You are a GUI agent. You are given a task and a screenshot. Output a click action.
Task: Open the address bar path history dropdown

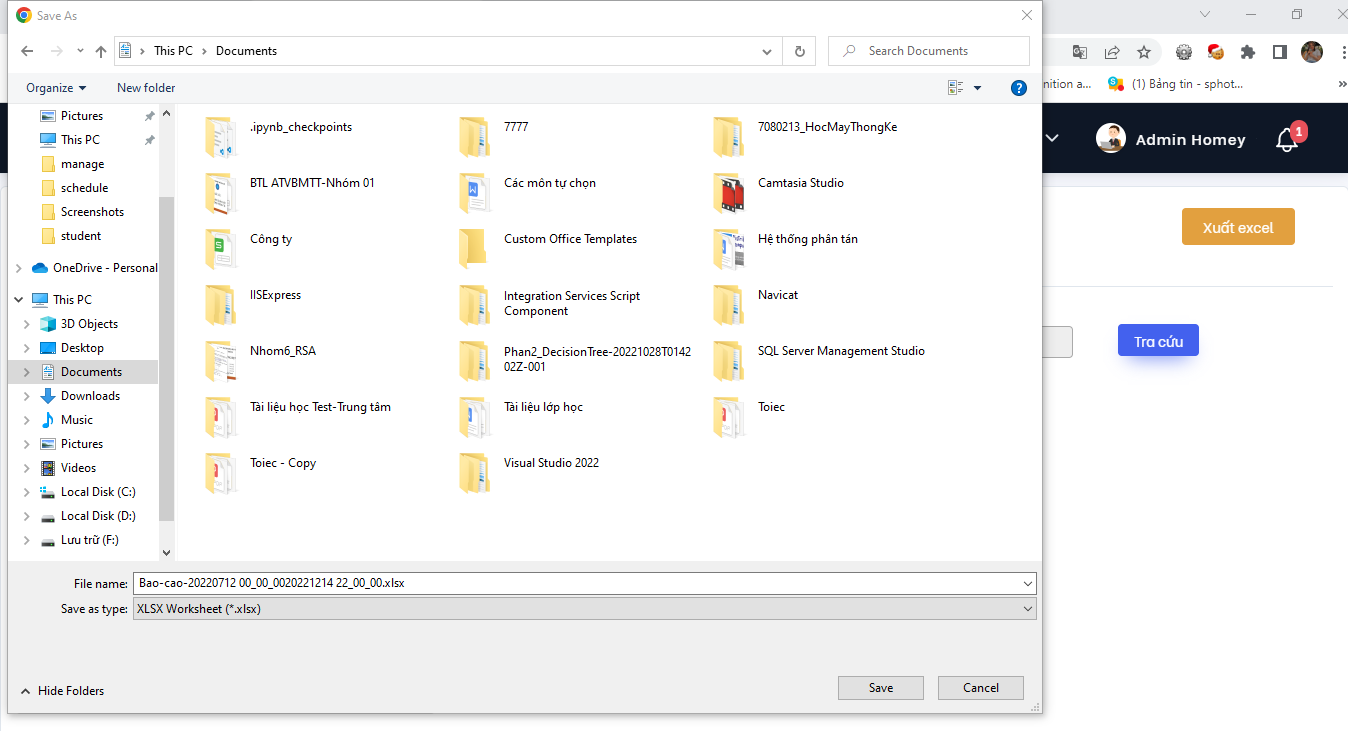[767, 51]
